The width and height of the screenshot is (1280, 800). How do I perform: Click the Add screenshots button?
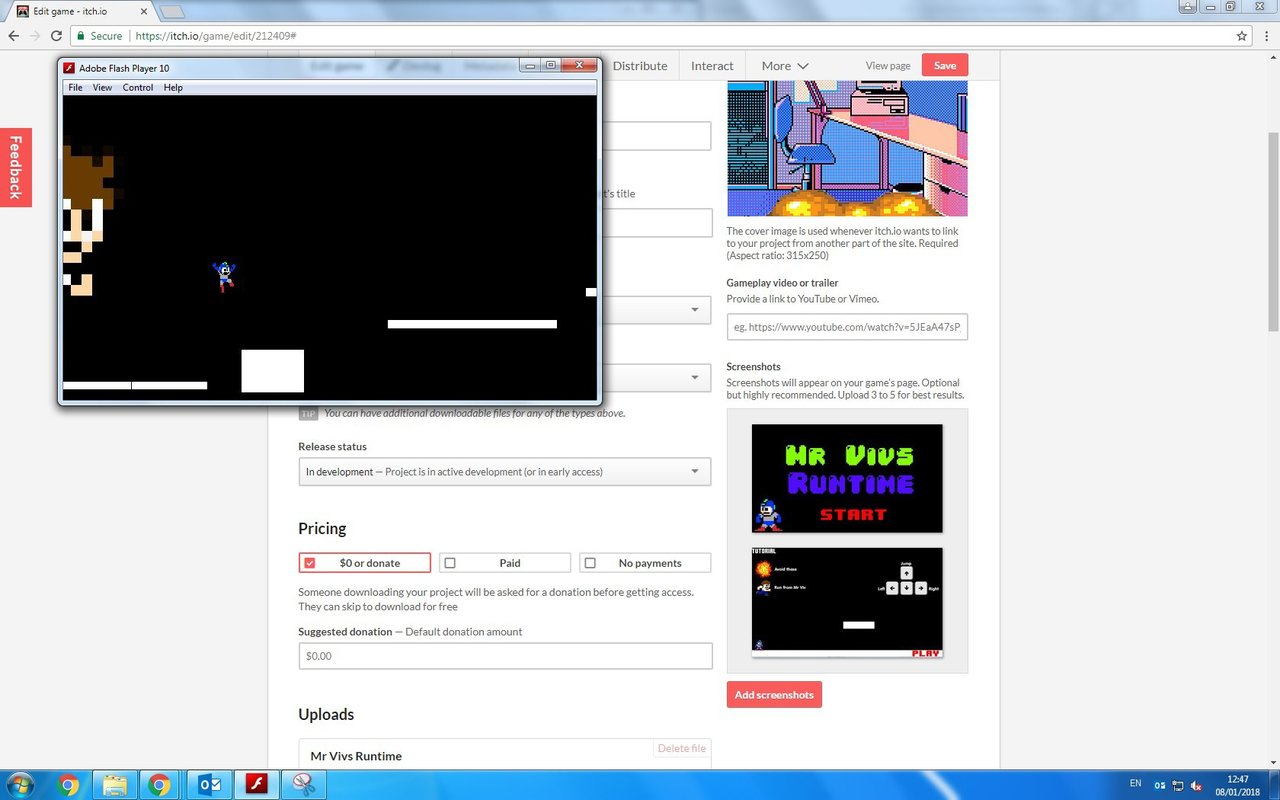tap(774, 695)
